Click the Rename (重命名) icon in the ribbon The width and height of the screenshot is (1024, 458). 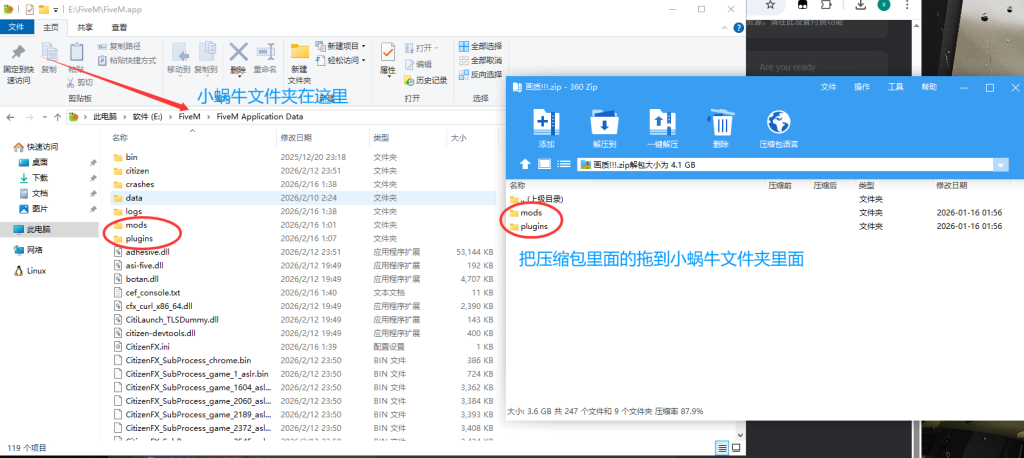265,53
